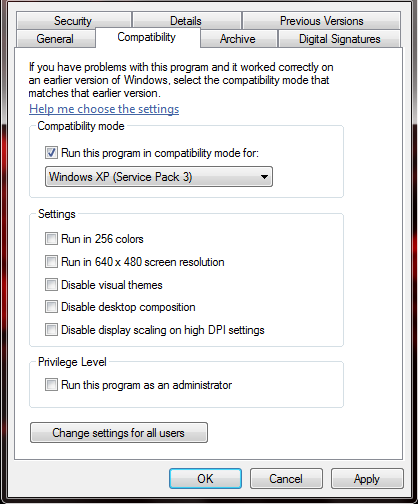Tick Disable visual themes checkbox
Viewport: 418px width, 504px height.
51,285
